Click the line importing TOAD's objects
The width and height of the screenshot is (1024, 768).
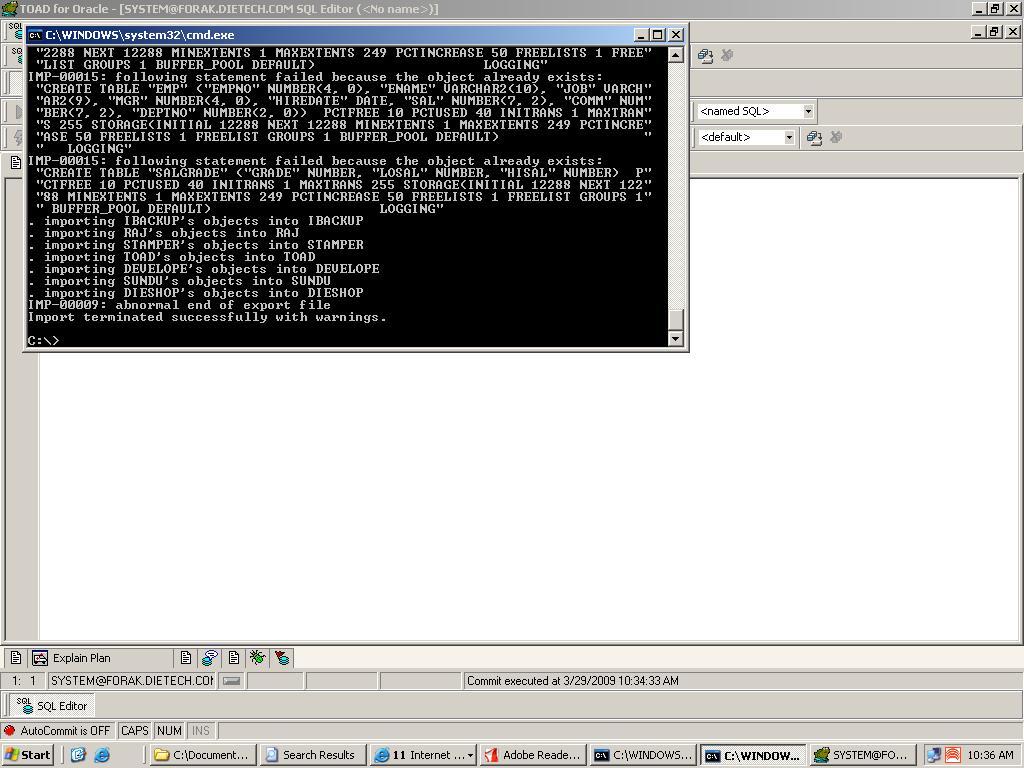click(x=171, y=257)
